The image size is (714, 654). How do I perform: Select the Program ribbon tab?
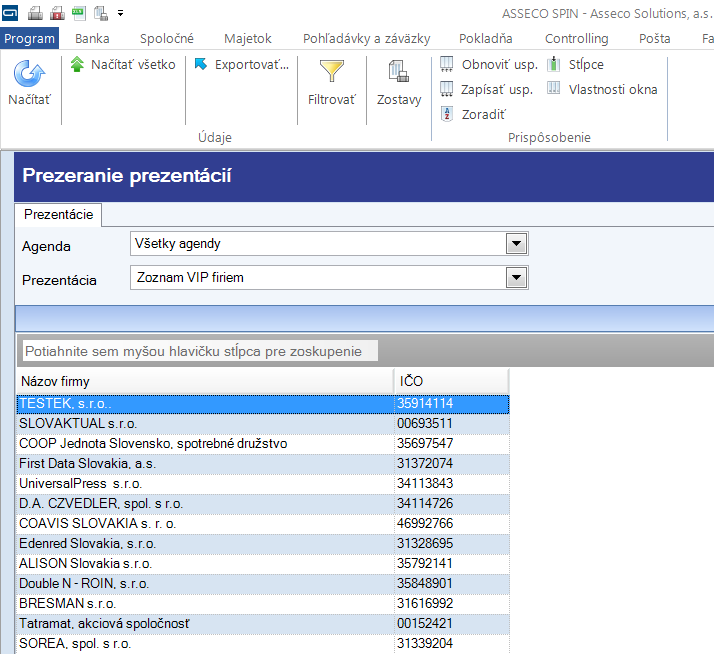[x=30, y=39]
